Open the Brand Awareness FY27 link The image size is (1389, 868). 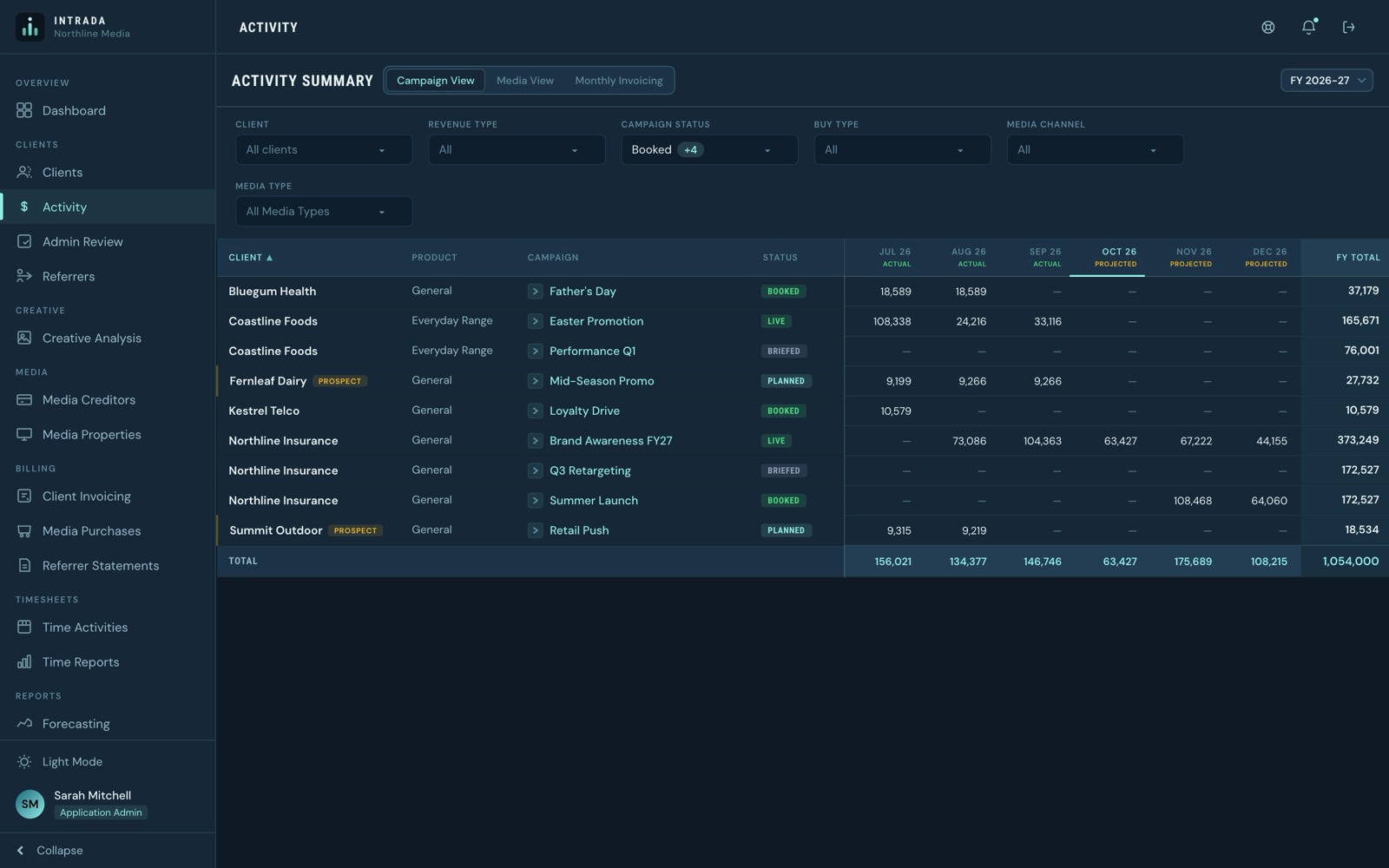(611, 441)
